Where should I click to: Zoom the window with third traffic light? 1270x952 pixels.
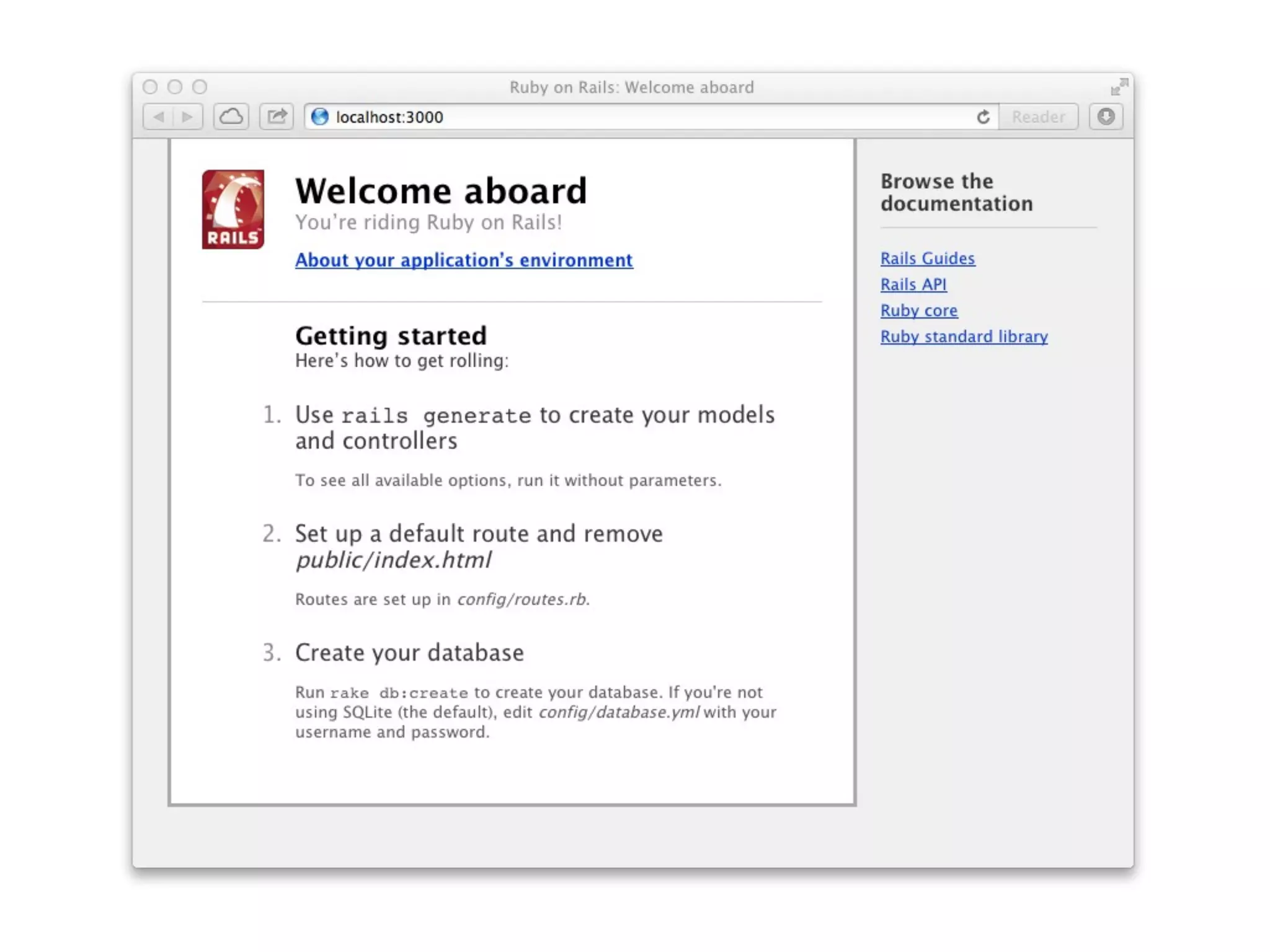(x=200, y=87)
